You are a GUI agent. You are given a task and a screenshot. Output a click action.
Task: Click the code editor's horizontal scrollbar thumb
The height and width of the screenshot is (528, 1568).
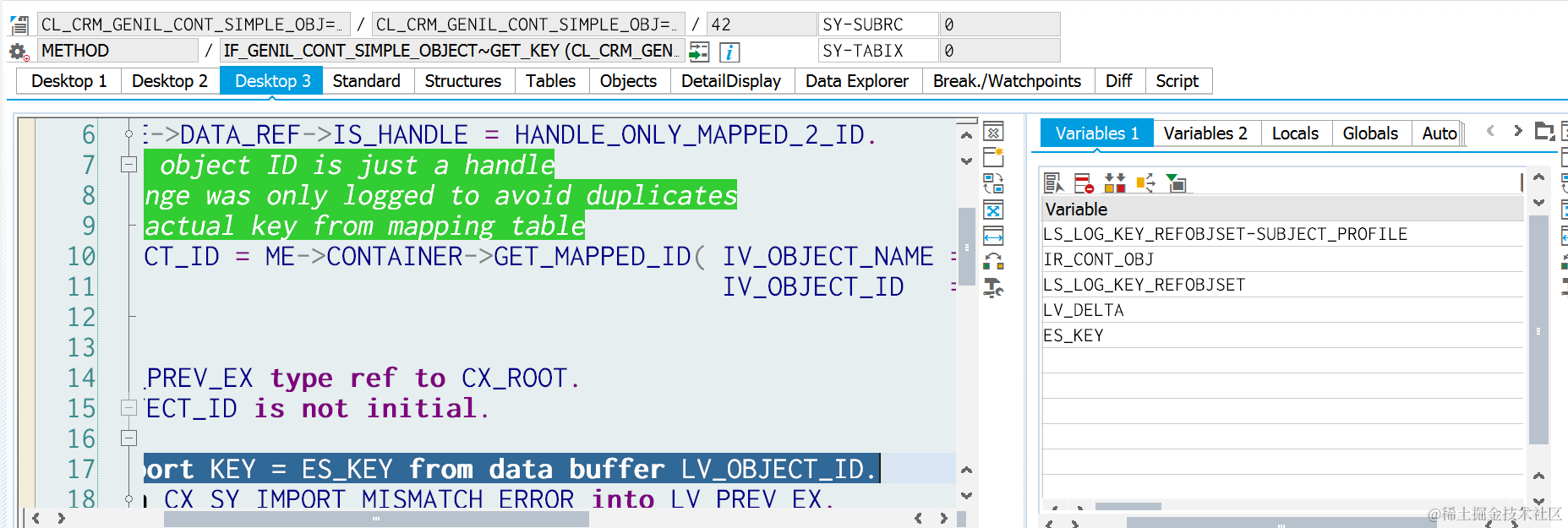tap(376, 519)
